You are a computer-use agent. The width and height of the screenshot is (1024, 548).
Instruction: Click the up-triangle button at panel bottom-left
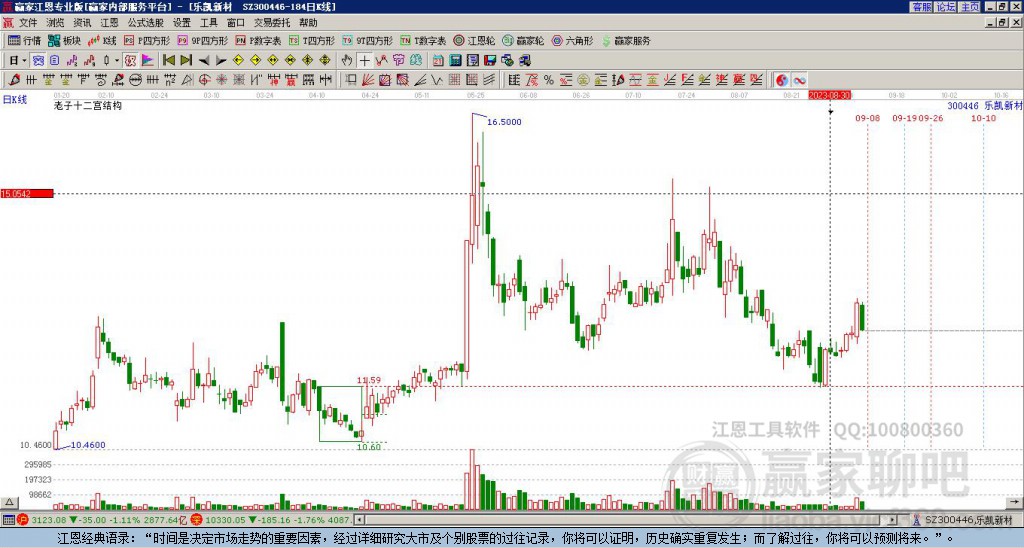tap(8, 502)
